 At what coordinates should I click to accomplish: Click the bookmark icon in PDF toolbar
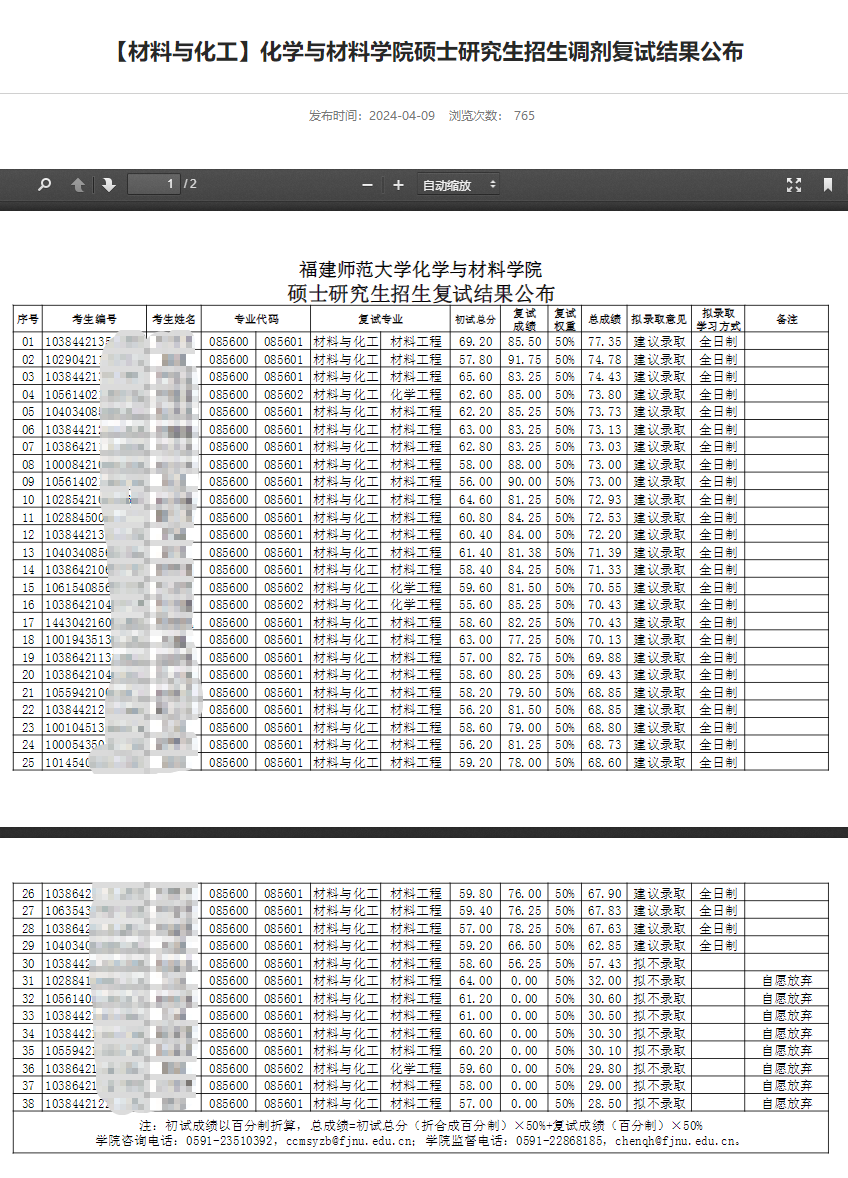click(828, 185)
